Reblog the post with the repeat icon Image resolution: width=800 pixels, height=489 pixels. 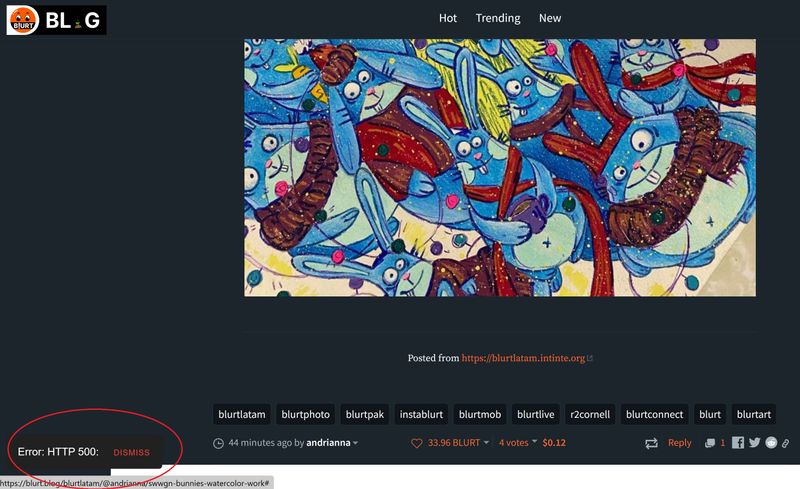point(652,443)
